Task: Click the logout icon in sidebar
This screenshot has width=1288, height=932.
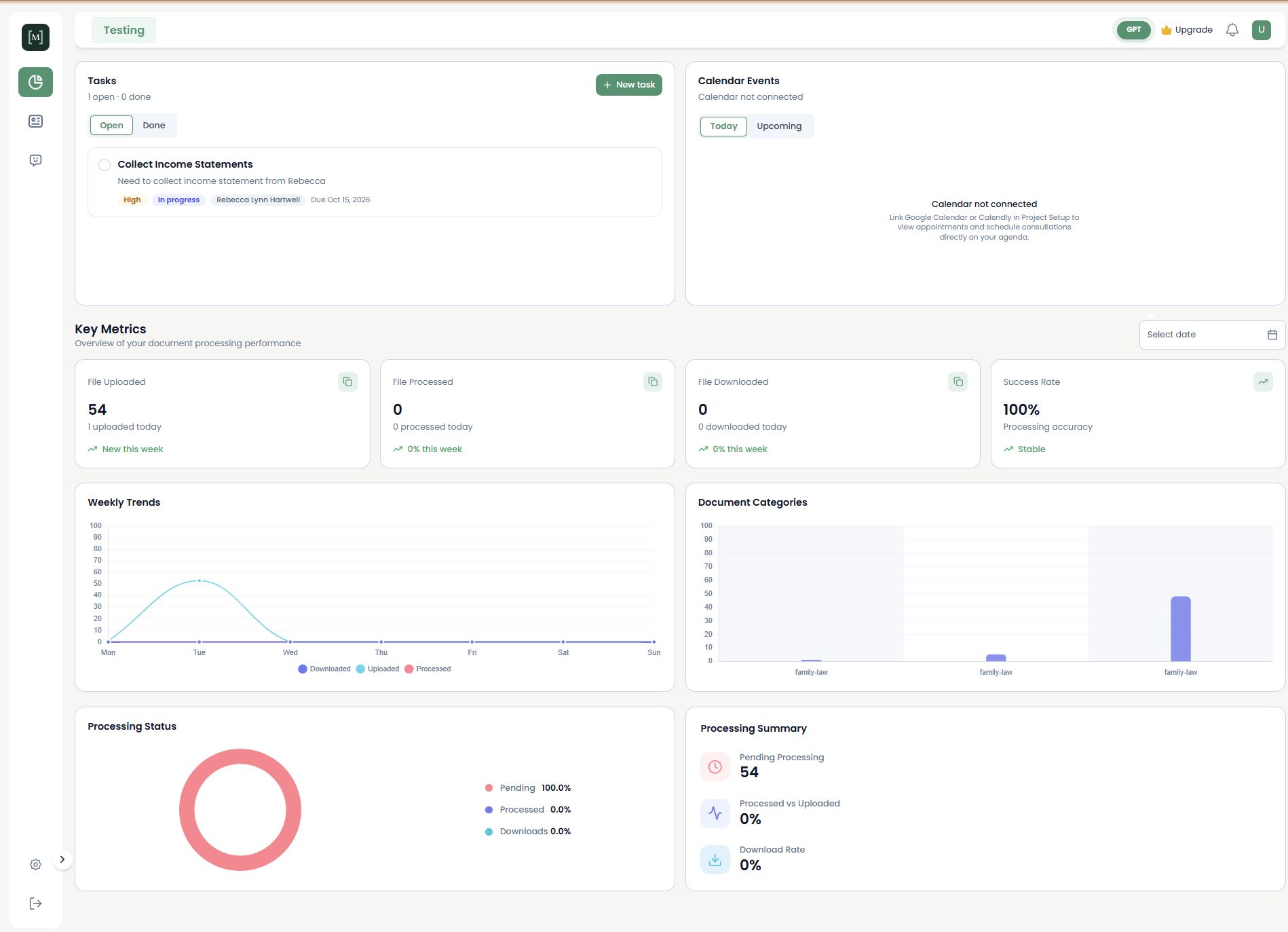Action: pyautogui.click(x=35, y=903)
